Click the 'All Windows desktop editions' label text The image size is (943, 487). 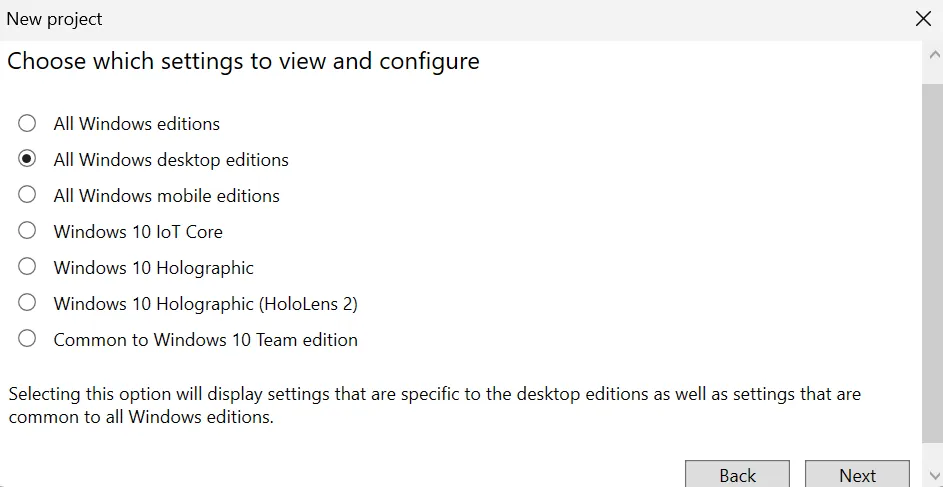click(171, 160)
